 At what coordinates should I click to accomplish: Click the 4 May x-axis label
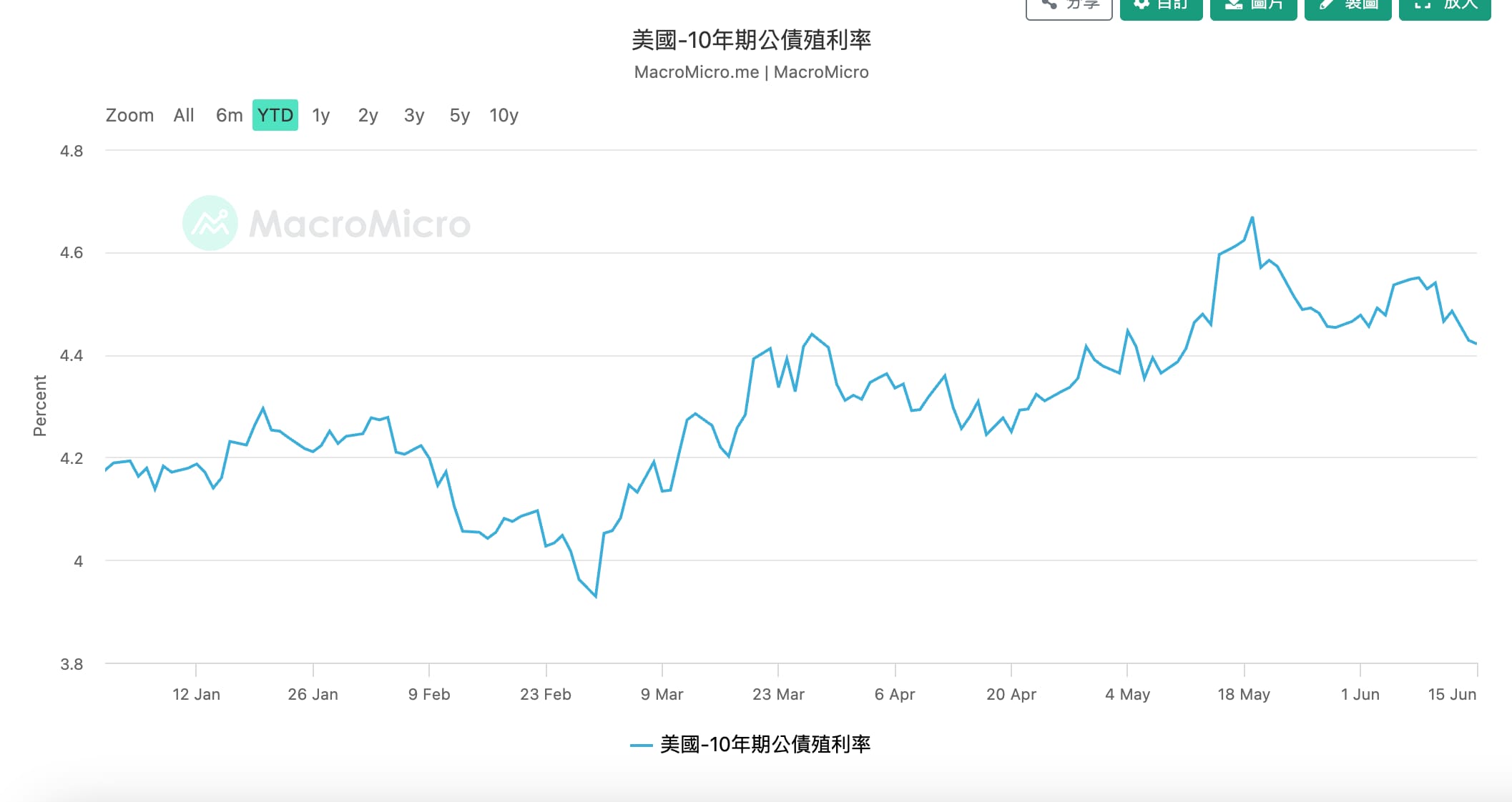pyautogui.click(x=1127, y=694)
